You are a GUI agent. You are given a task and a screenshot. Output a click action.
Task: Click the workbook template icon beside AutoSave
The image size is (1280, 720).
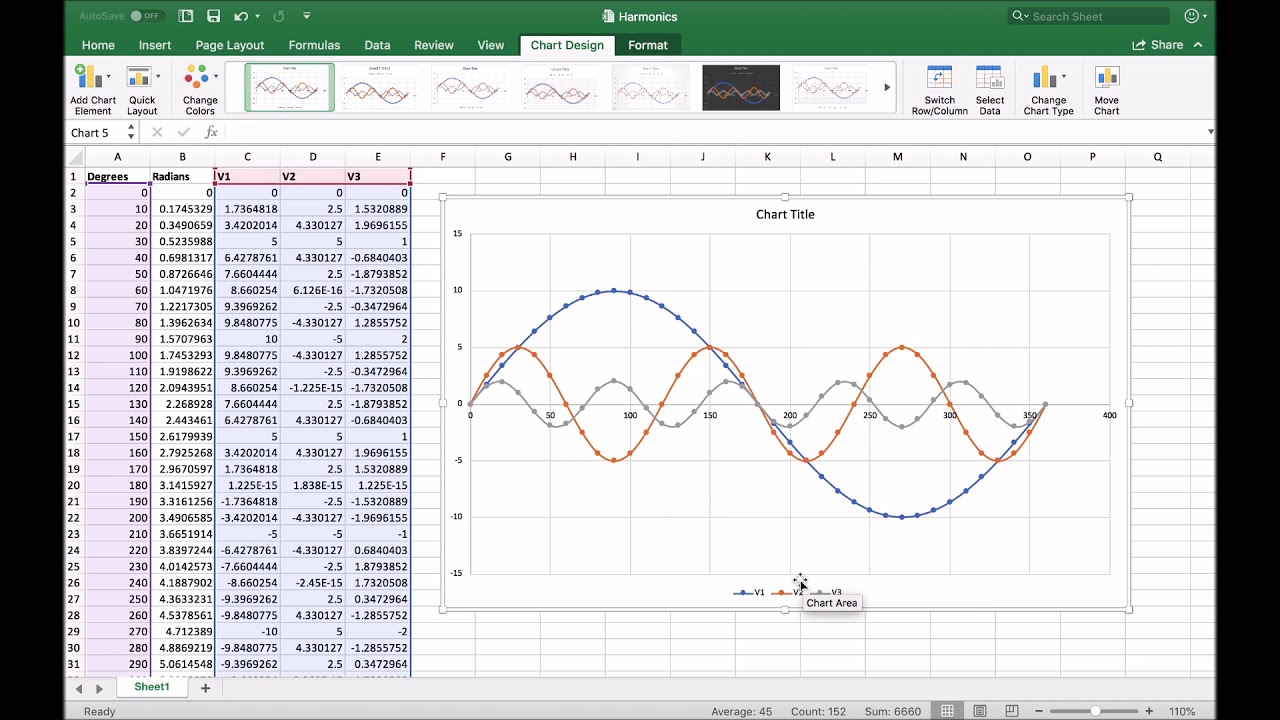[186, 16]
